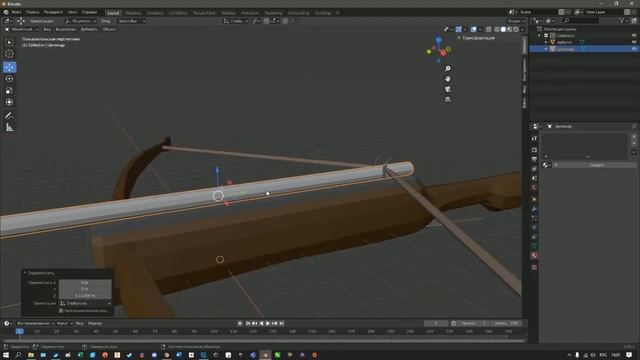This screenshot has height=360, width=640.
Task: Switch to the Sculpting workspace tab
Action: [155, 13]
